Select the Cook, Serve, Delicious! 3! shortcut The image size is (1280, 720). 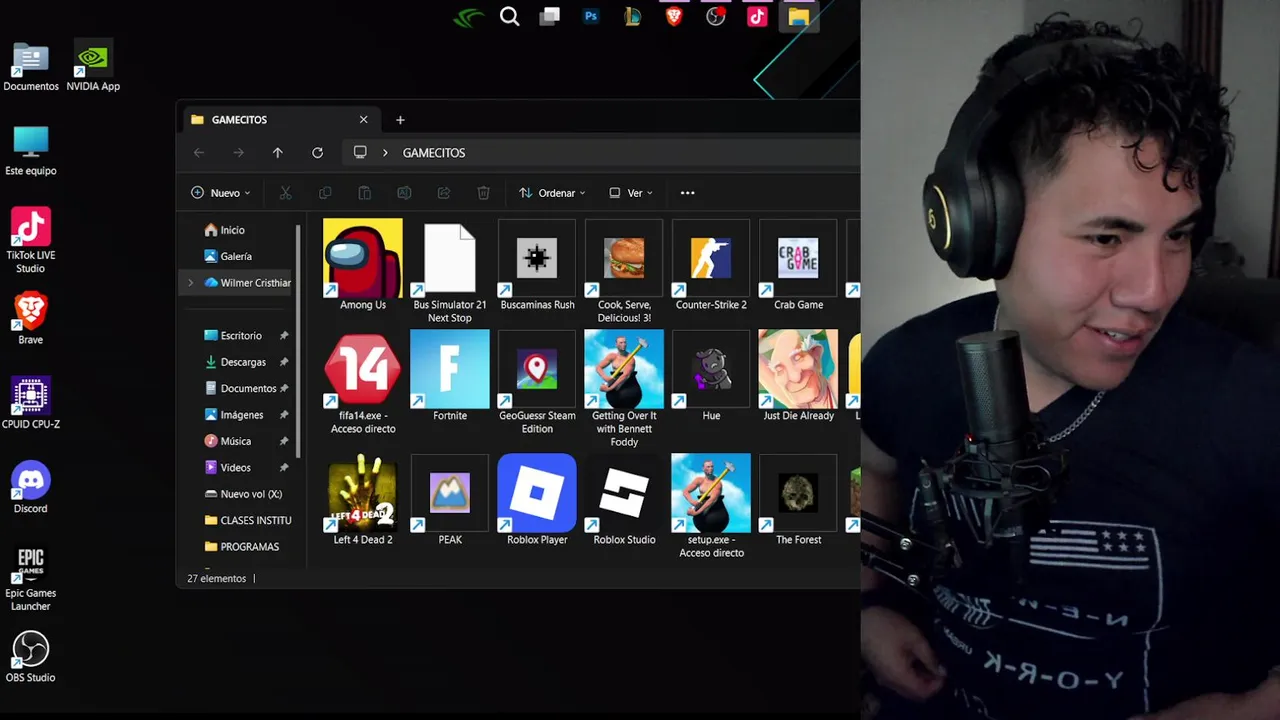click(x=624, y=271)
